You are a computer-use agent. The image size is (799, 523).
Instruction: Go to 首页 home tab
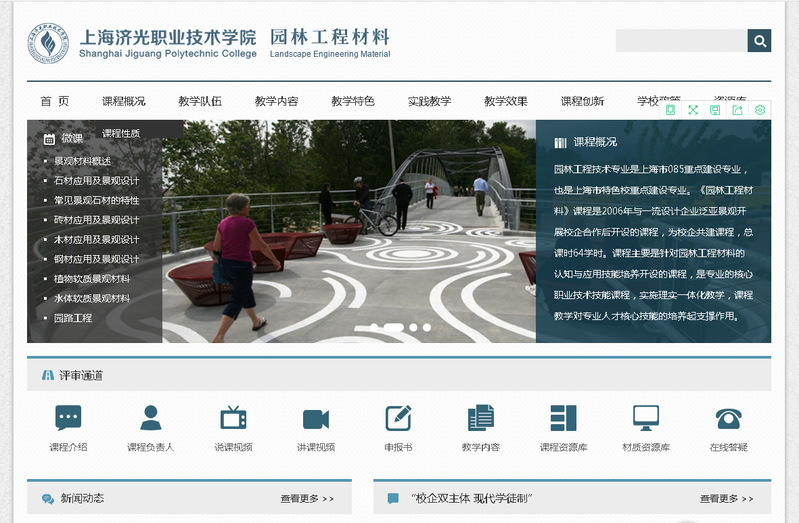coord(55,101)
